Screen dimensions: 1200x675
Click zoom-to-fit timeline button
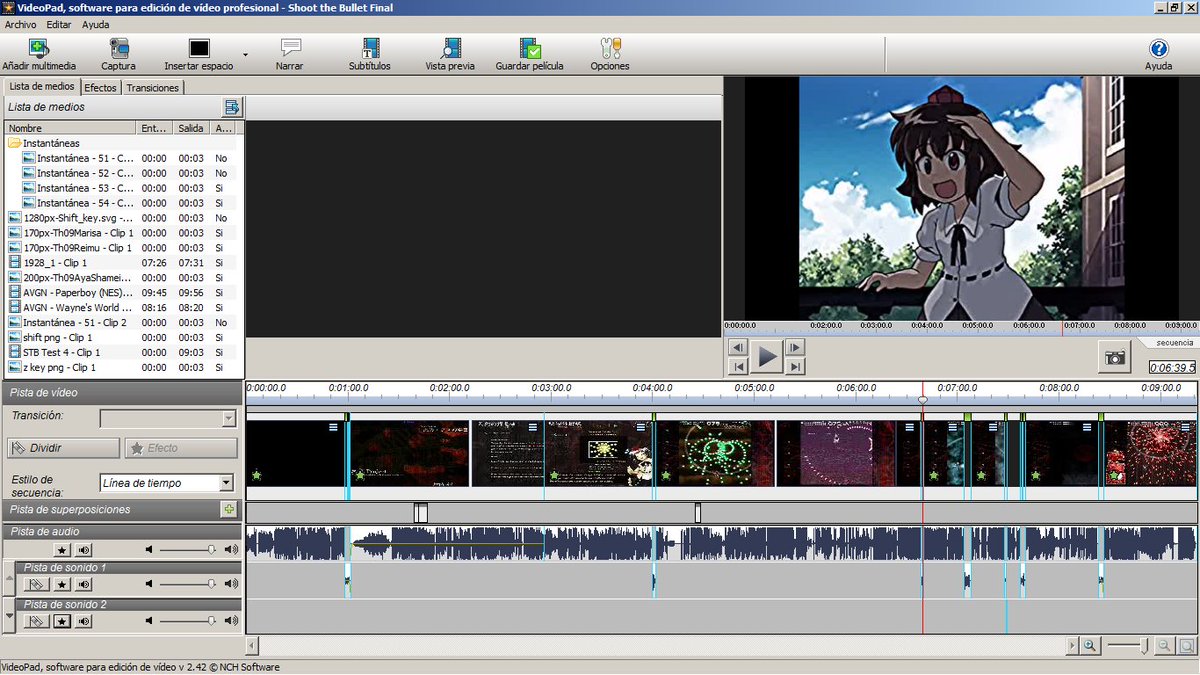coord(1187,646)
